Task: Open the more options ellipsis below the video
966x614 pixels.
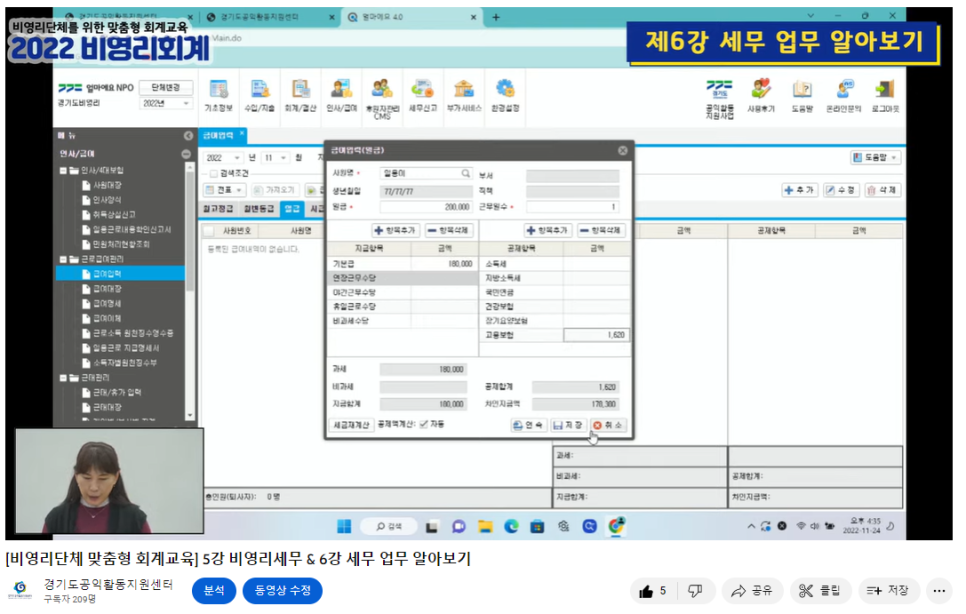Action: pyautogui.click(x=939, y=591)
